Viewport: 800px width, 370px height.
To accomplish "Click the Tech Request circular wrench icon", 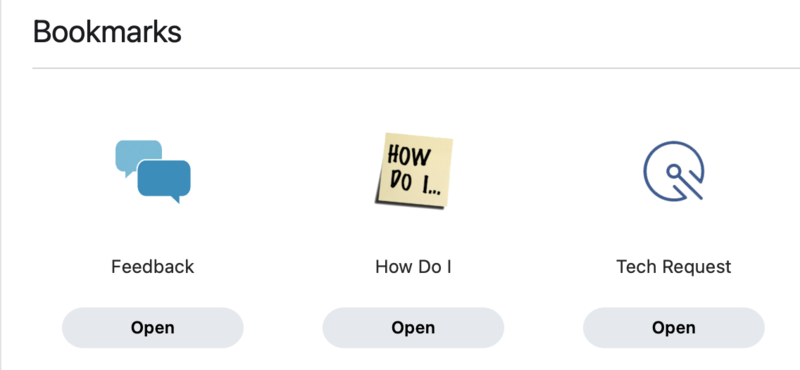I will click(673, 171).
